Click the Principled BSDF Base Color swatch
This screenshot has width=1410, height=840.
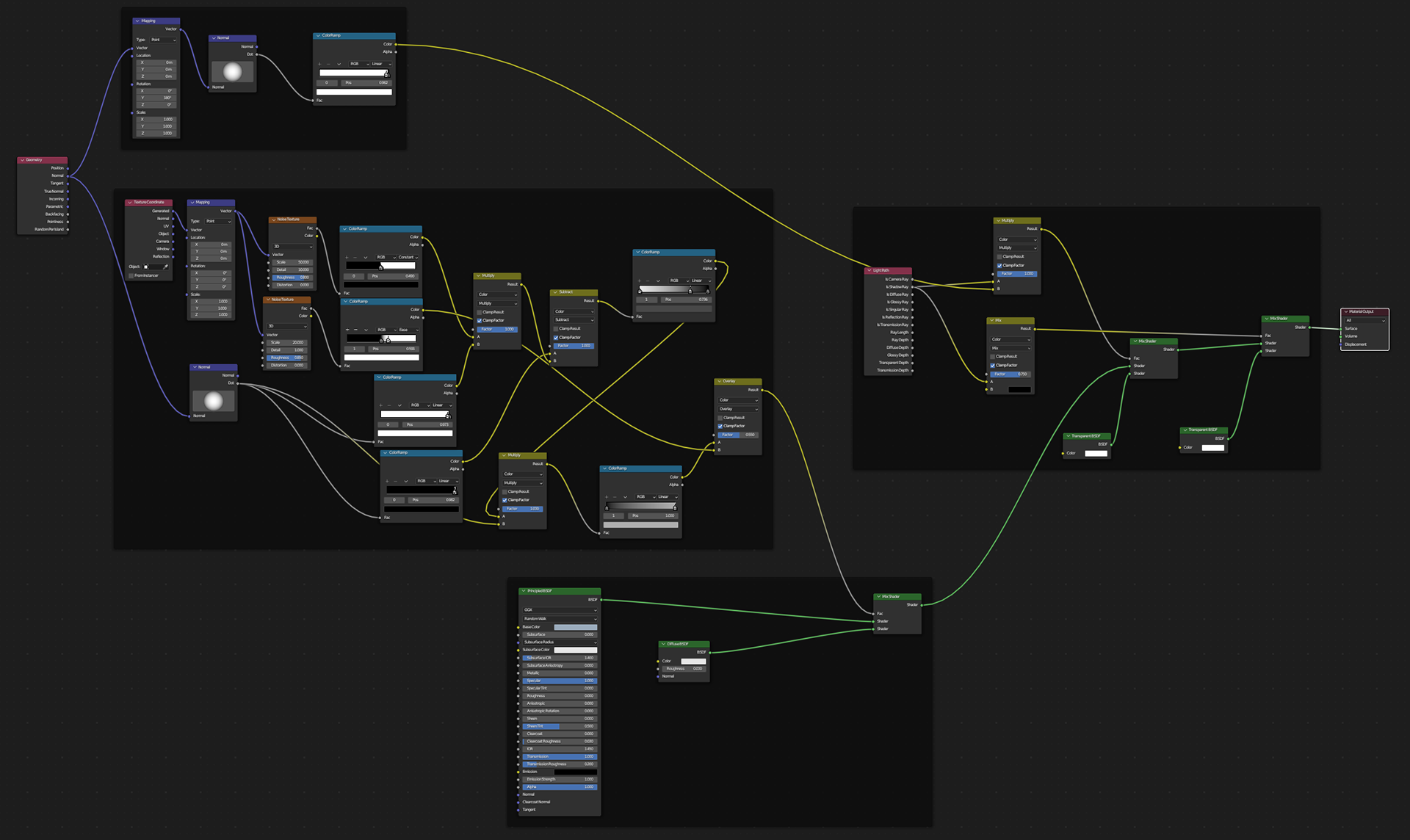[575, 627]
